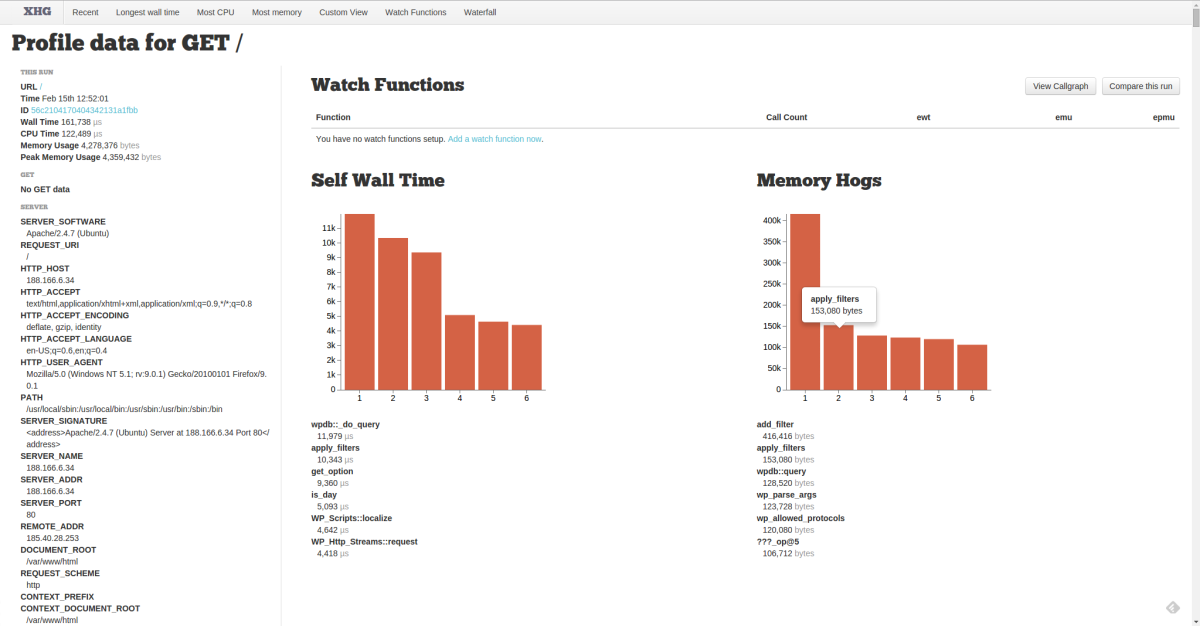1200x626 pixels.
Task: Click the XHG logo in the navbar
Action: 37,11
